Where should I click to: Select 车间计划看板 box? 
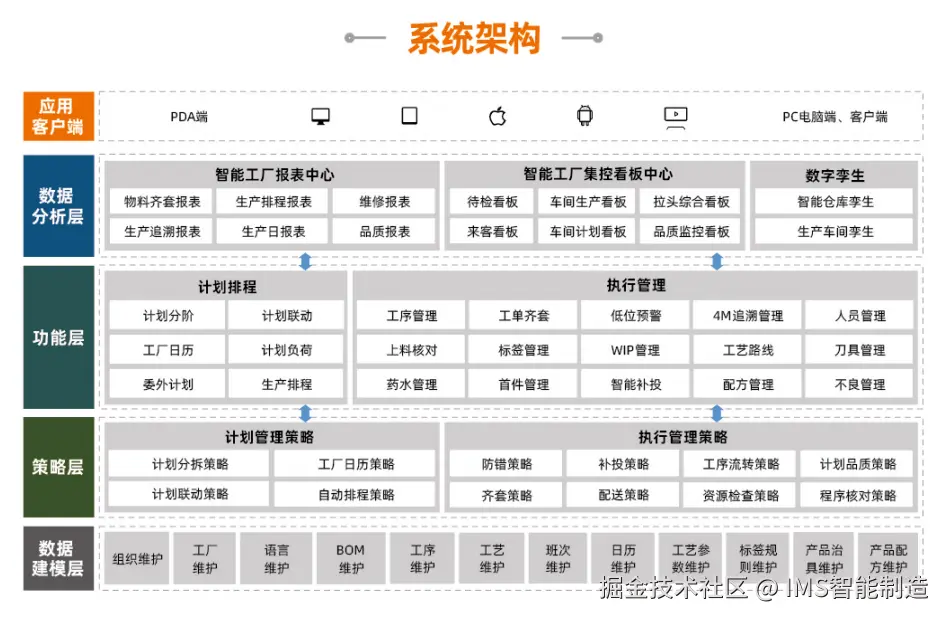[x=588, y=231]
